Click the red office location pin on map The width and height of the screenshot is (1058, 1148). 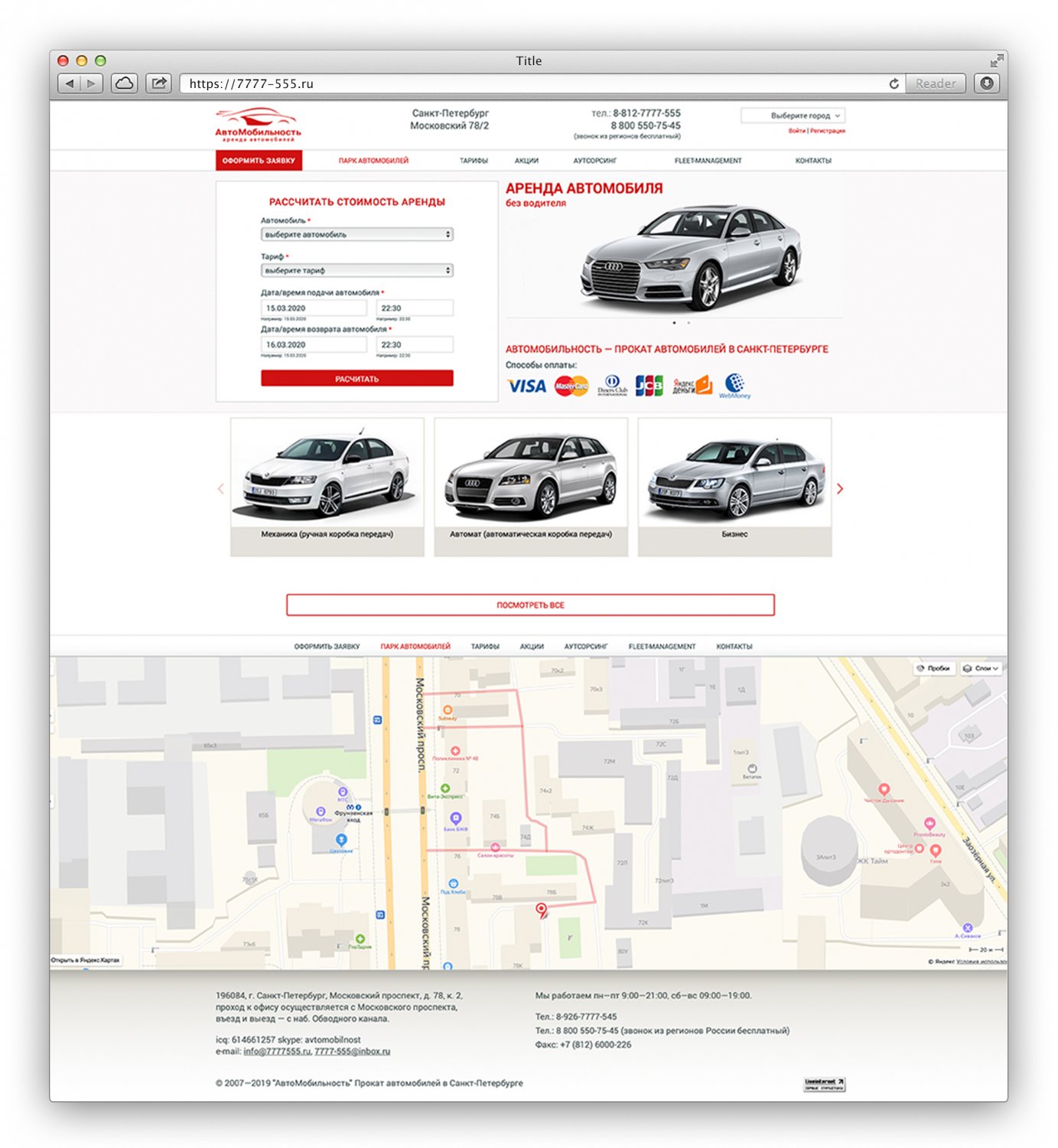(542, 910)
